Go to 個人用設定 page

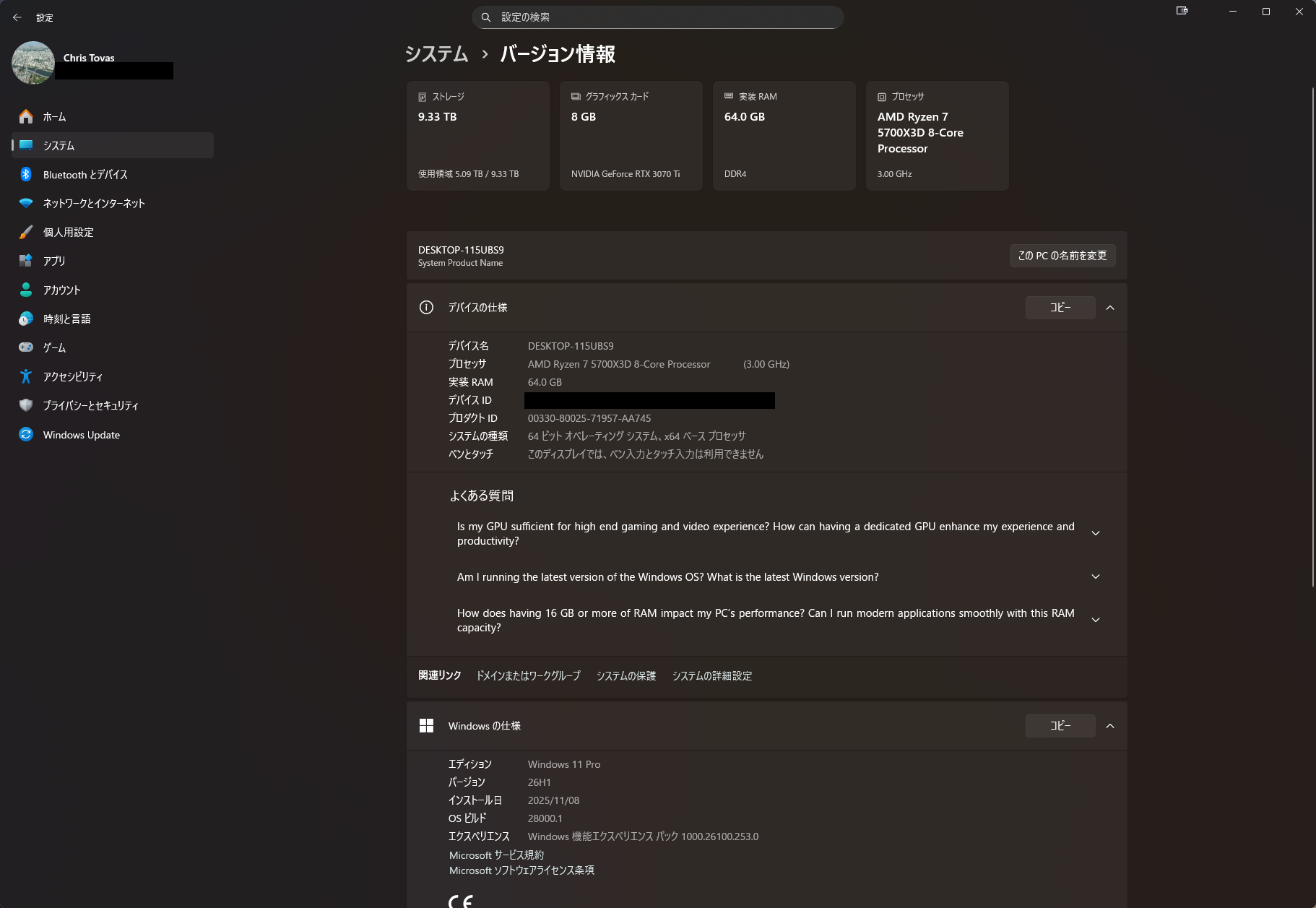(113, 232)
